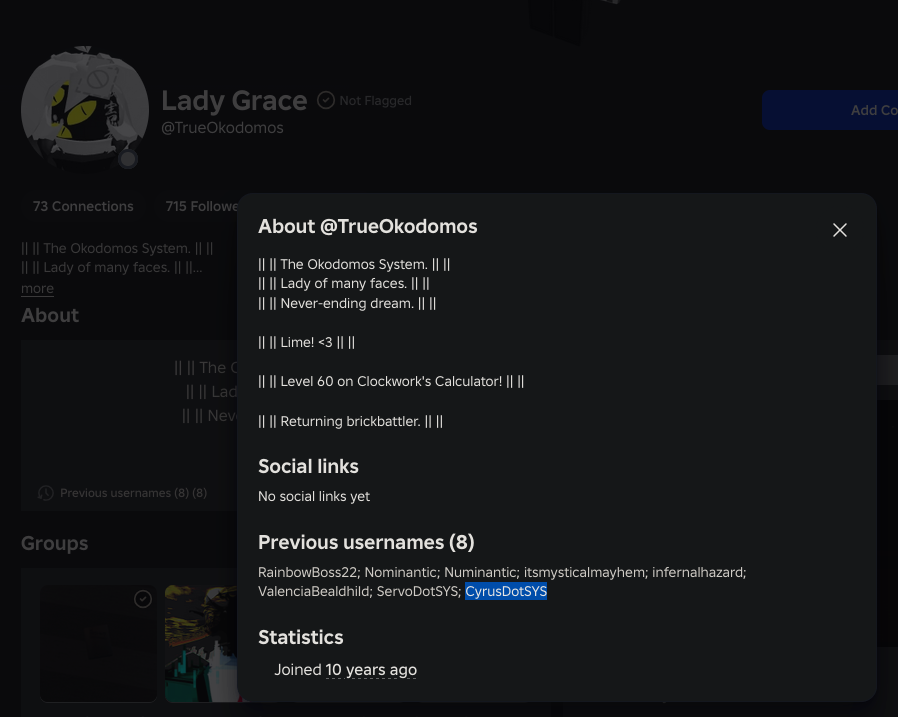This screenshot has width=898, height=717.
Task: Click the ServoDotSYS previous username
Action: (x=418, y=591)
